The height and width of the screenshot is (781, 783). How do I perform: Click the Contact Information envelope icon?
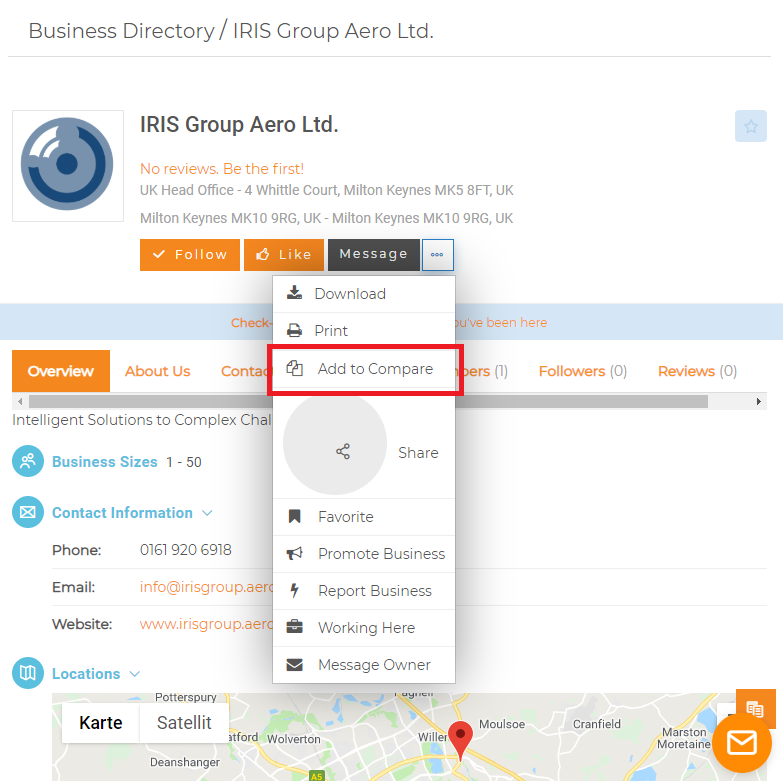pos(28,512)
